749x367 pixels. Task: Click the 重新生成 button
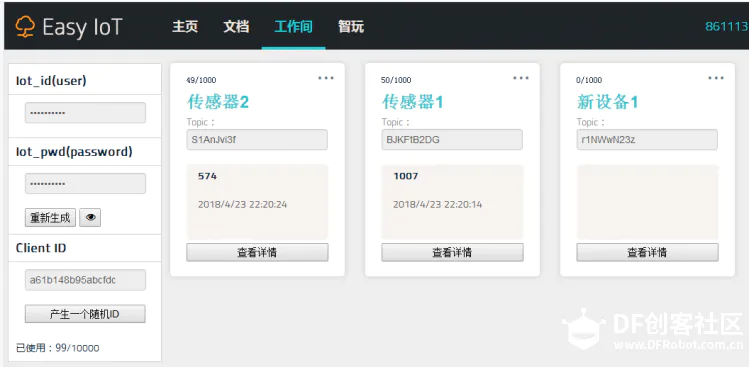click(x=50, y=218)
